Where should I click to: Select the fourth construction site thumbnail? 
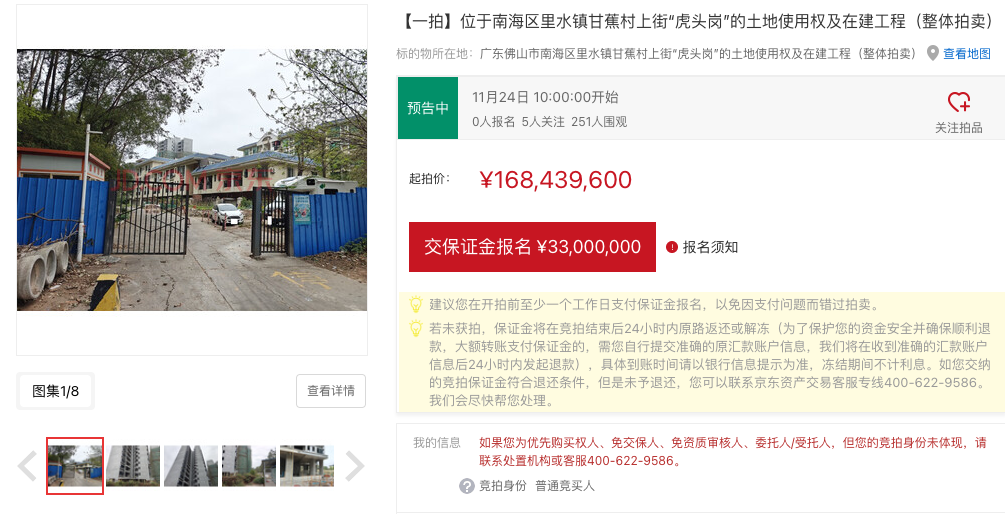click(x=249, y=466)
